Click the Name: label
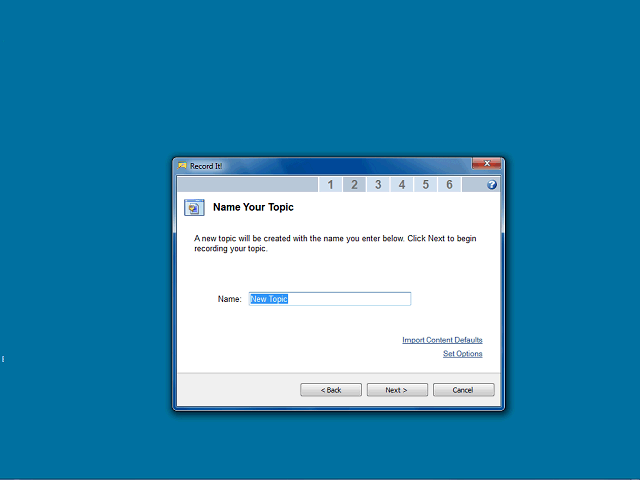Viewport: 640px width, 480px height. point(230,299)
